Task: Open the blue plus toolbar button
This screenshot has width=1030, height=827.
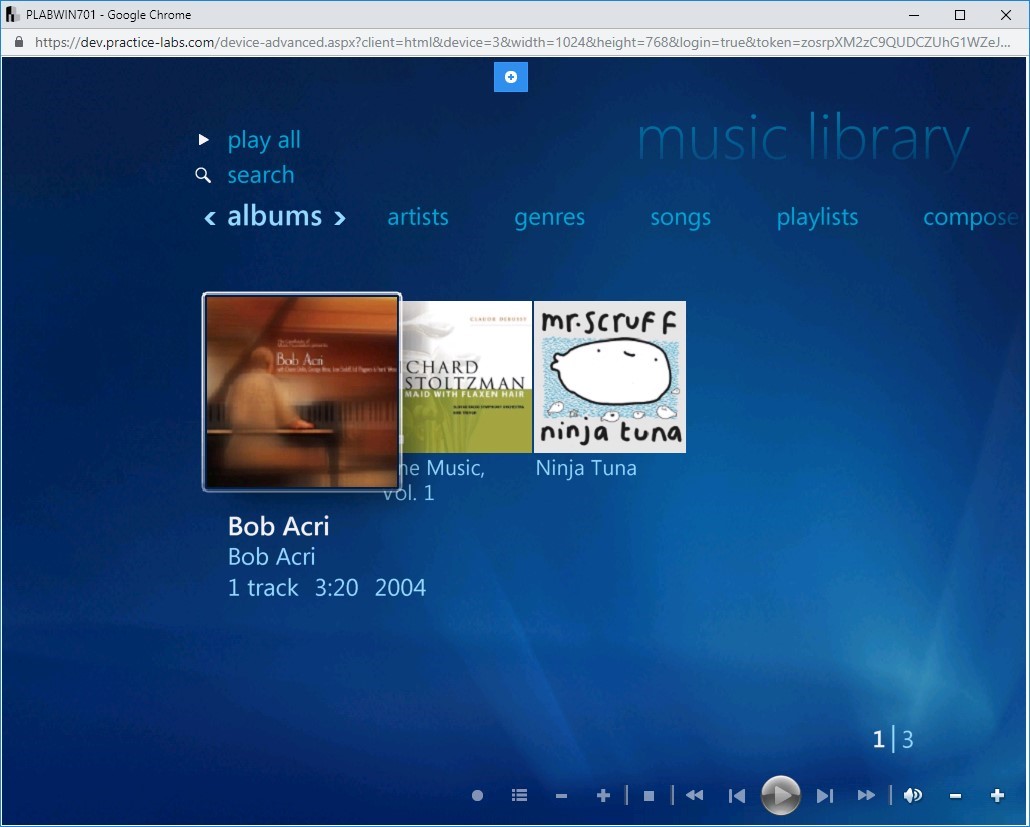Action: click(510, 77)
